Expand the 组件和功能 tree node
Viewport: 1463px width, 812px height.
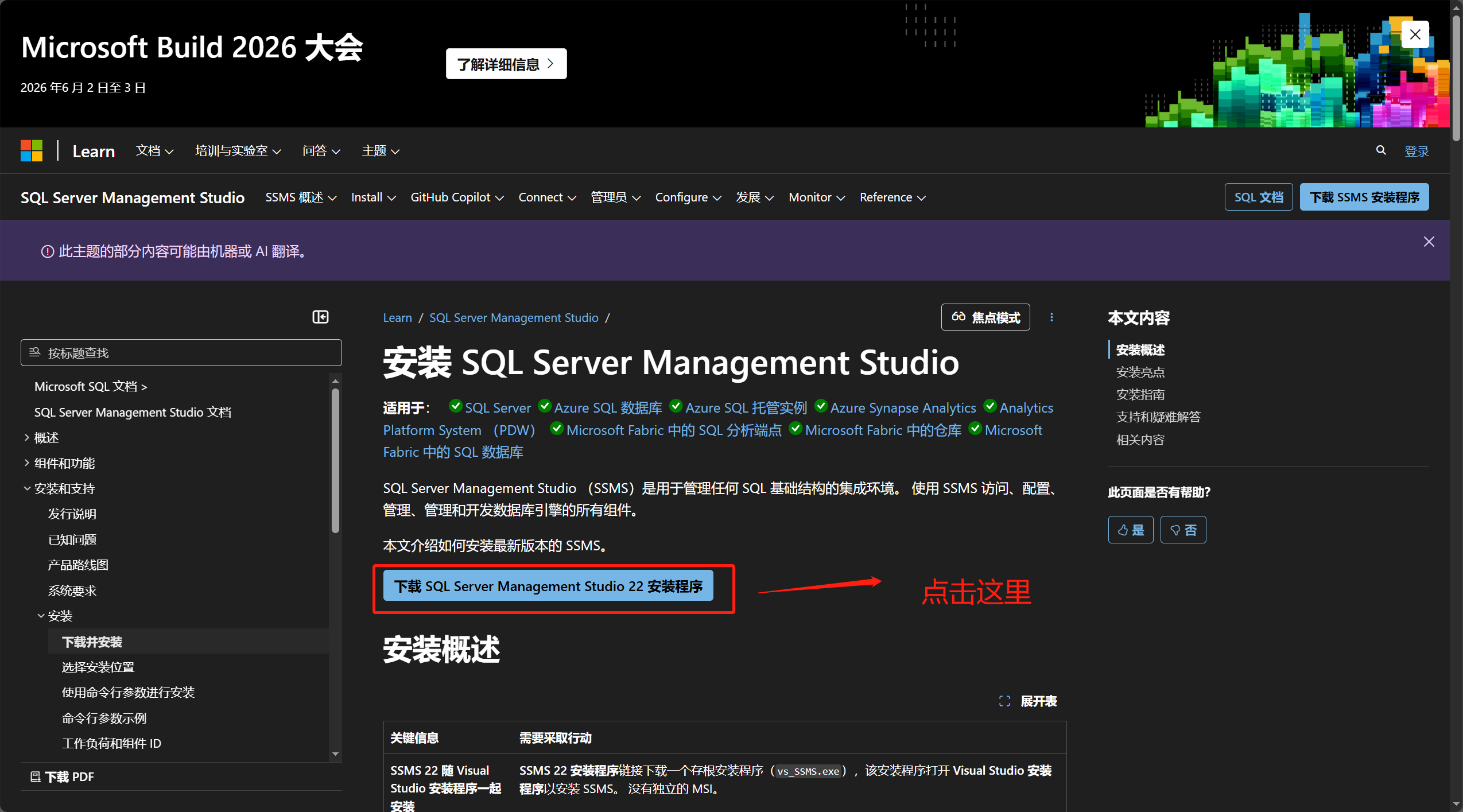click(x=26, y=463)
